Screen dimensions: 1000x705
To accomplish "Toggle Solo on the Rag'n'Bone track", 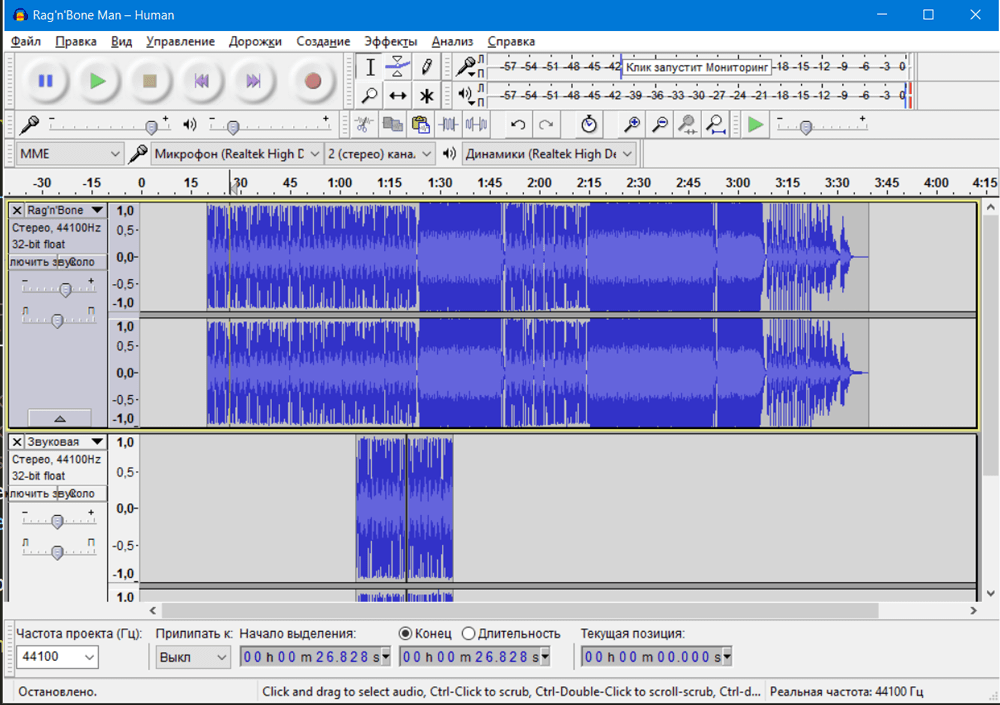I will (81, 262).
